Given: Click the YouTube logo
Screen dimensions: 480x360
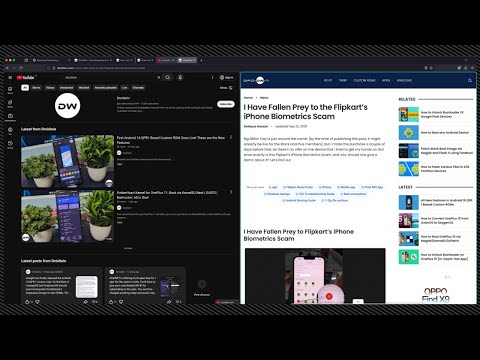Looking at the screenshot, I should click(x=26, y=77).
